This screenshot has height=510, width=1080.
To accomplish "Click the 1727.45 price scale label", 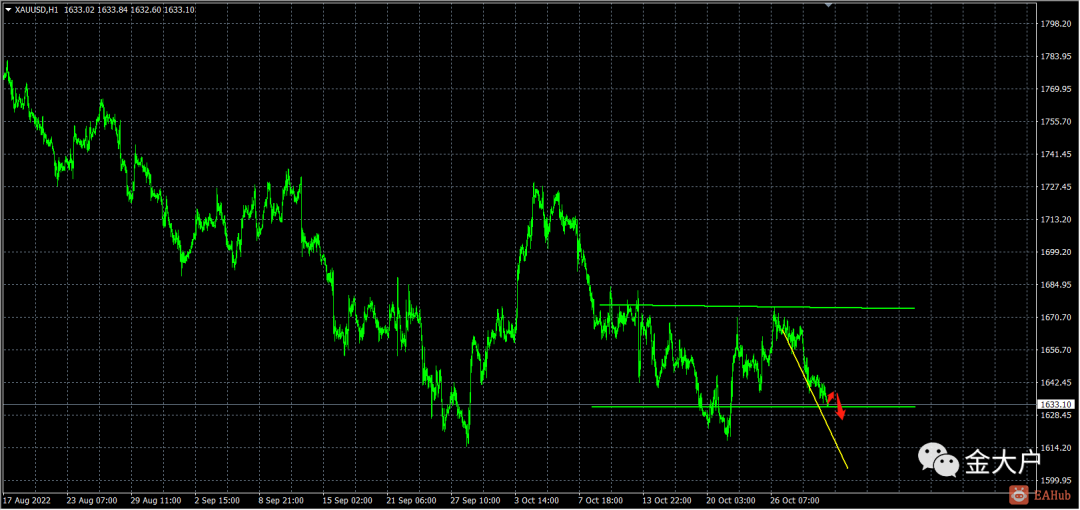I will point(1057,187).
